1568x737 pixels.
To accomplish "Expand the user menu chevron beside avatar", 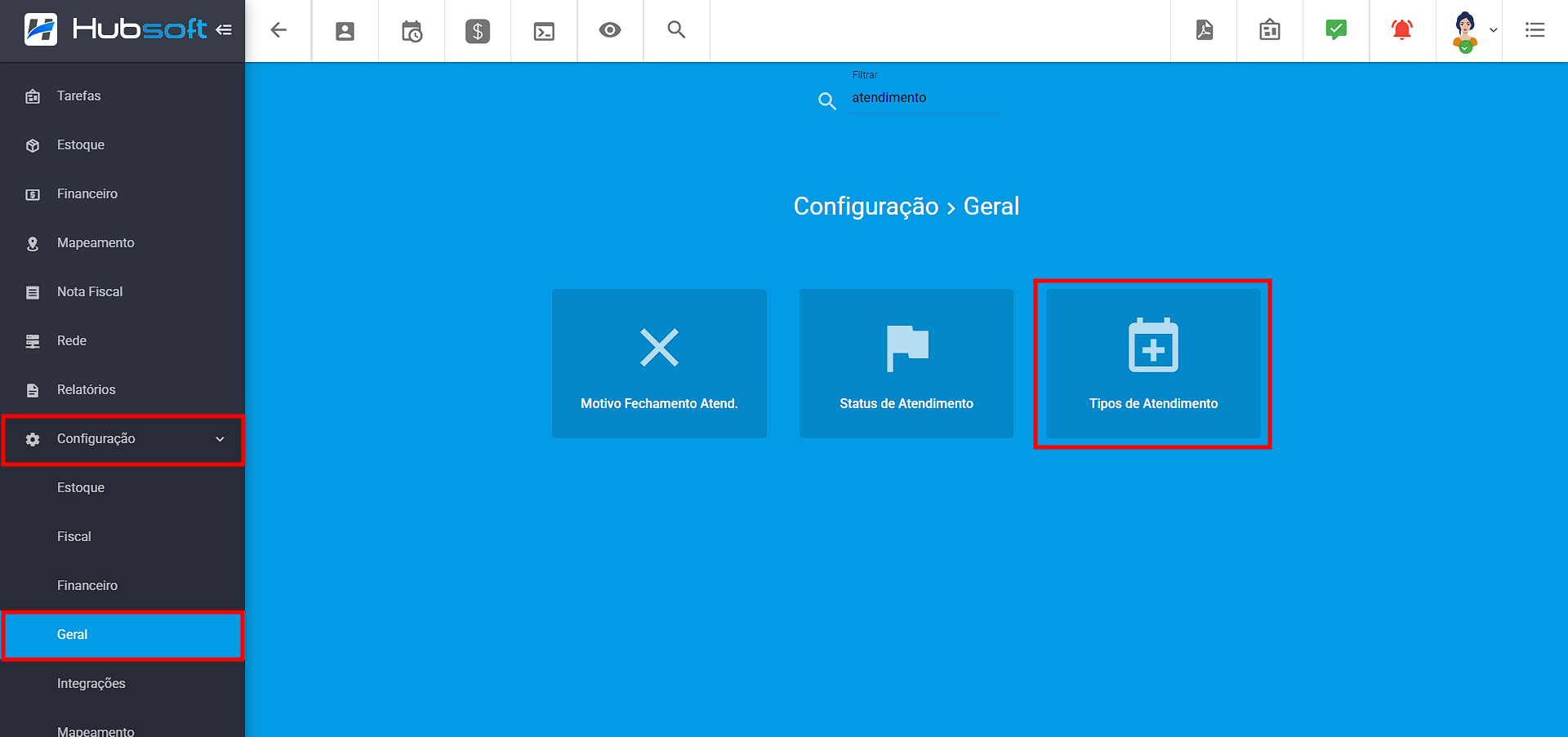I will point(1494,30).
